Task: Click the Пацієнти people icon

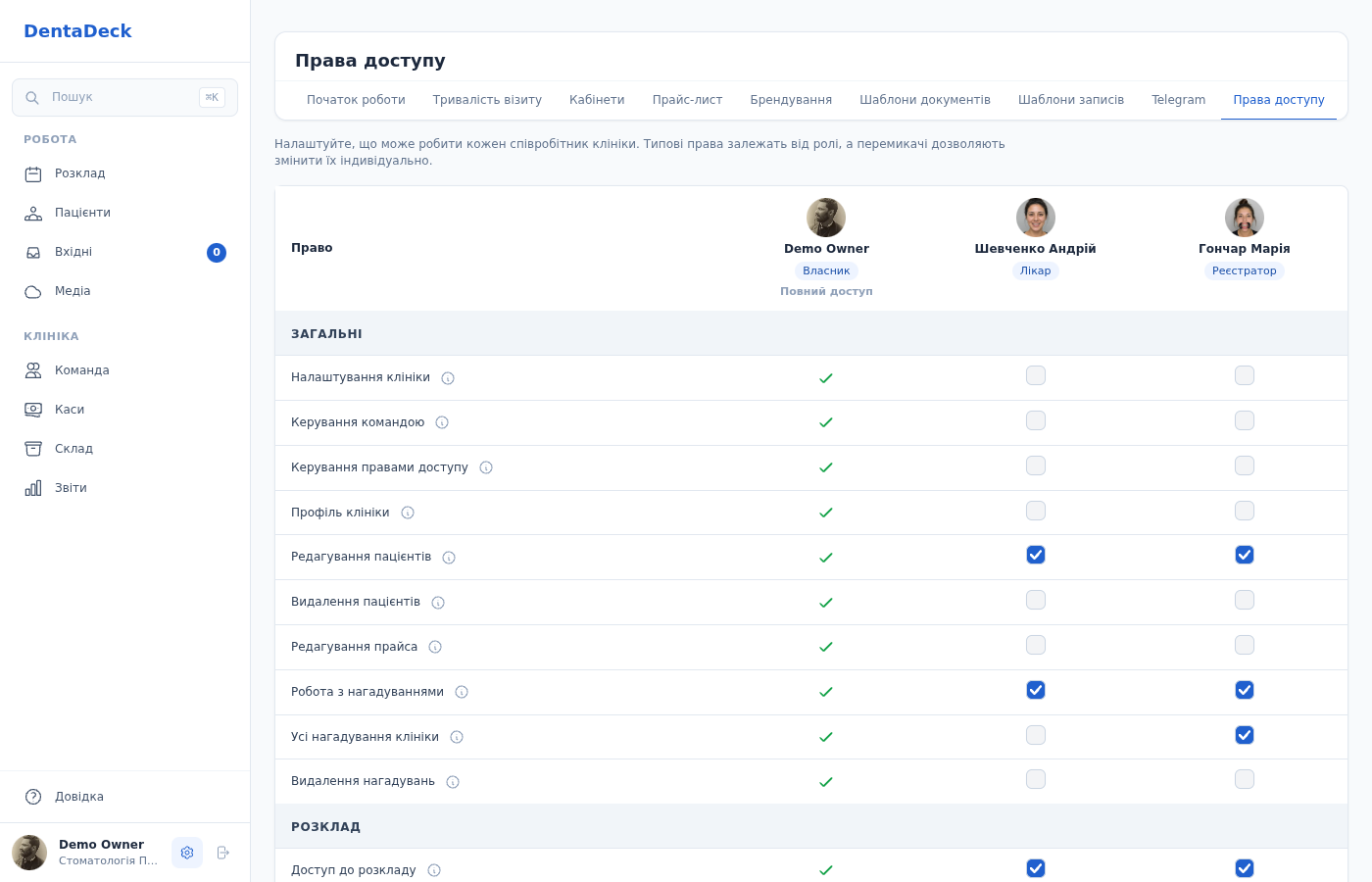Action: (33, 213)
